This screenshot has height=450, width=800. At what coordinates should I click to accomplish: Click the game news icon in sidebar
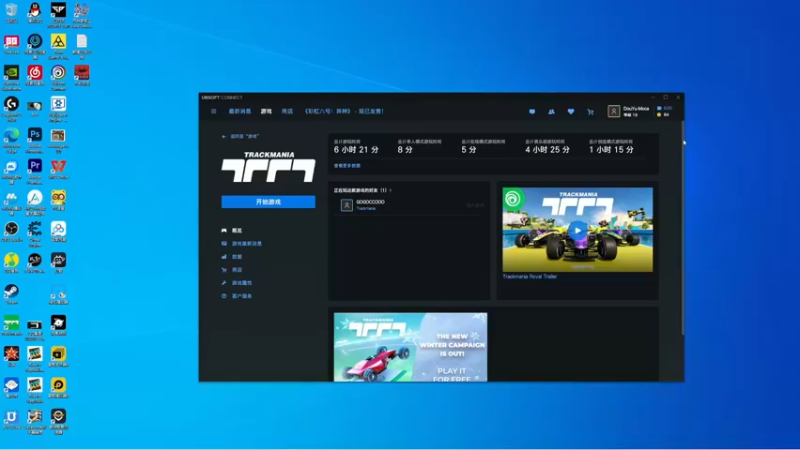pos(224,243)
